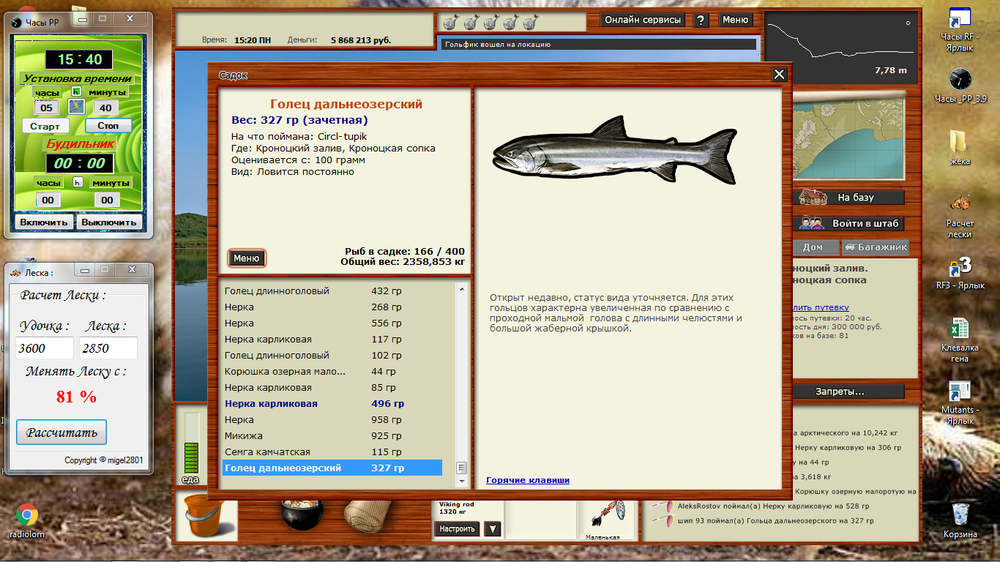Screen dimensions: 1000x562
Task: Click the burlap sack icon
Action: pyautogui.click(x=369, y=515)
